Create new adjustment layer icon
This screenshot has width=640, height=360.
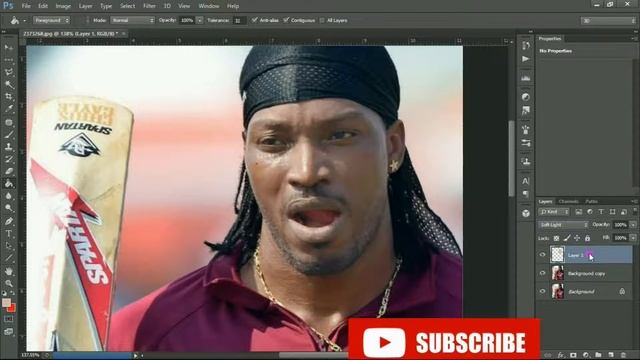click(x=586, y=355)
